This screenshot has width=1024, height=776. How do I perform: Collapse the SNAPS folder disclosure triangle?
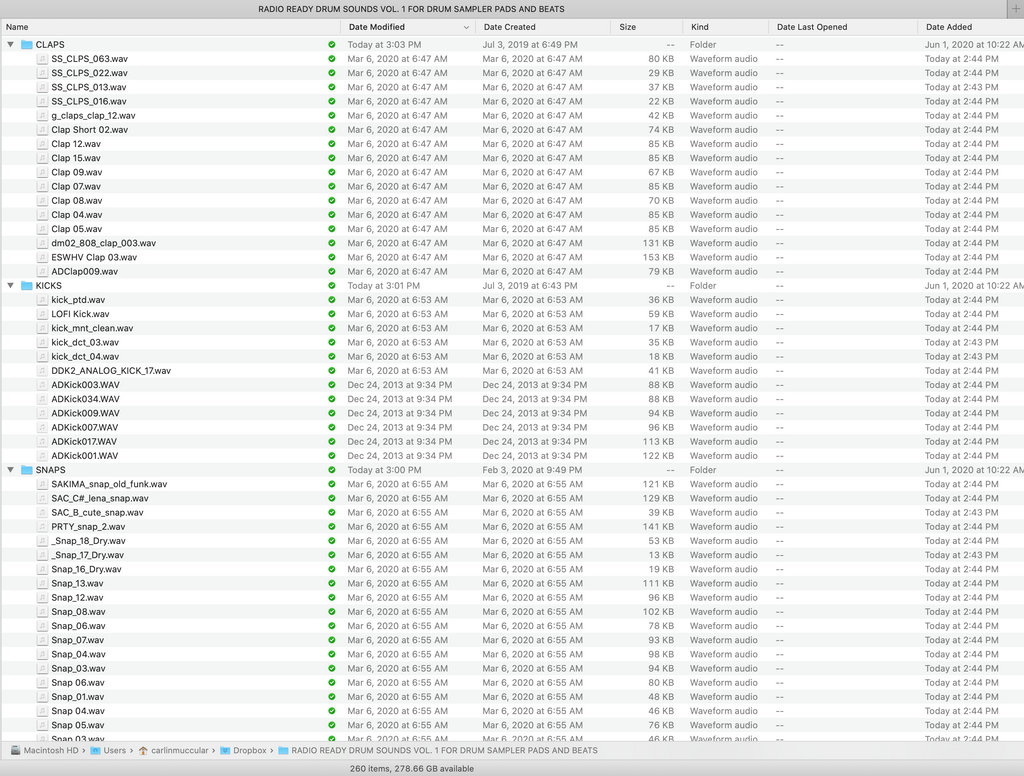point(11,470)
